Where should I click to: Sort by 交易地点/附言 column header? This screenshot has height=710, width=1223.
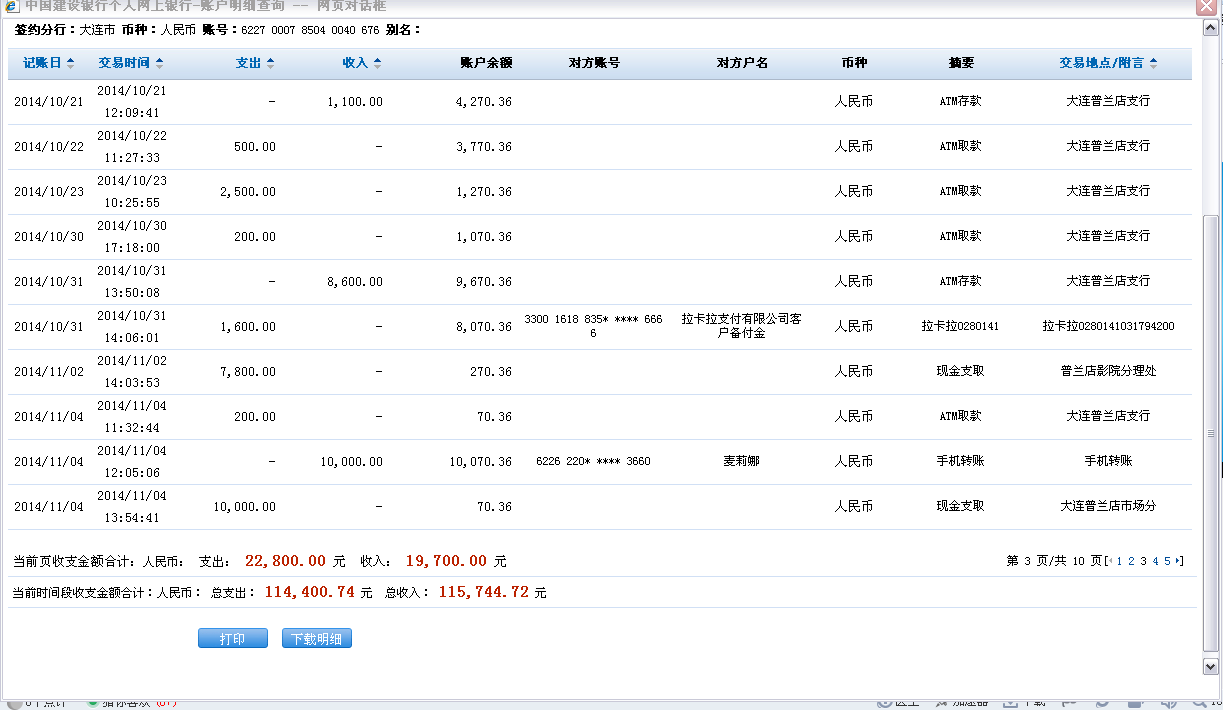[1102, 63]
